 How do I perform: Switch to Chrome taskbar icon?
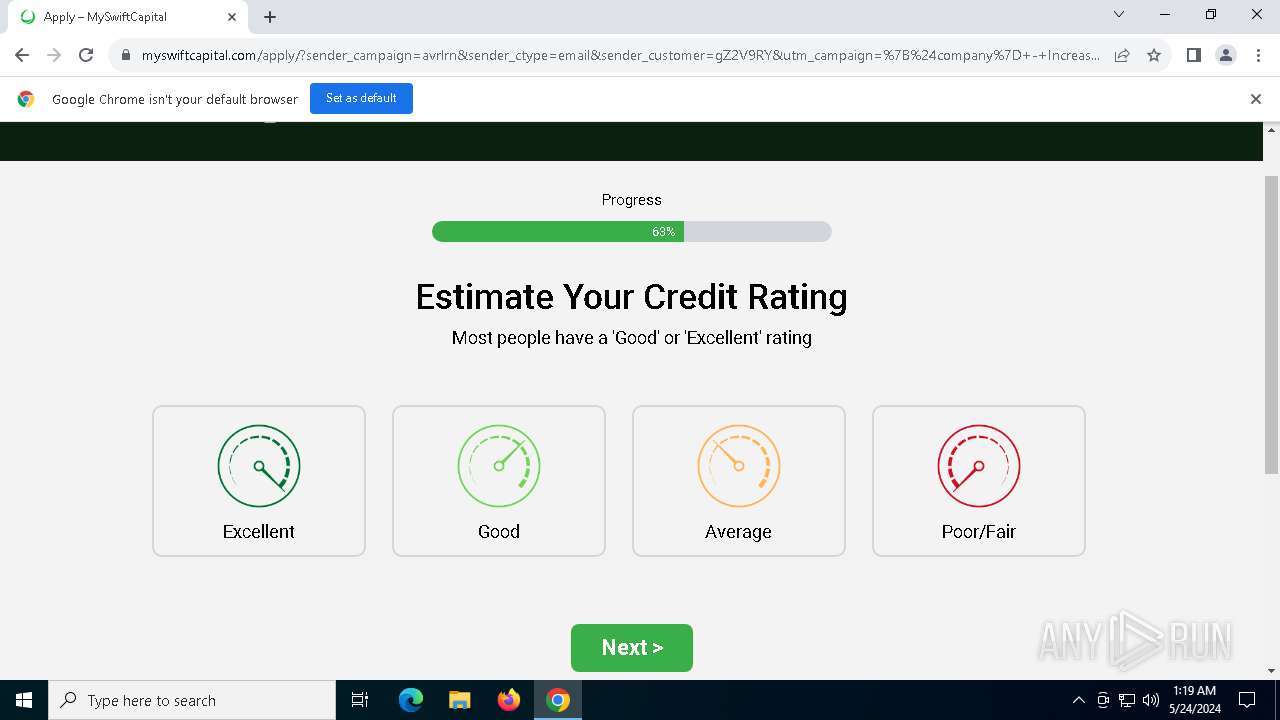[x=558, y=700]
